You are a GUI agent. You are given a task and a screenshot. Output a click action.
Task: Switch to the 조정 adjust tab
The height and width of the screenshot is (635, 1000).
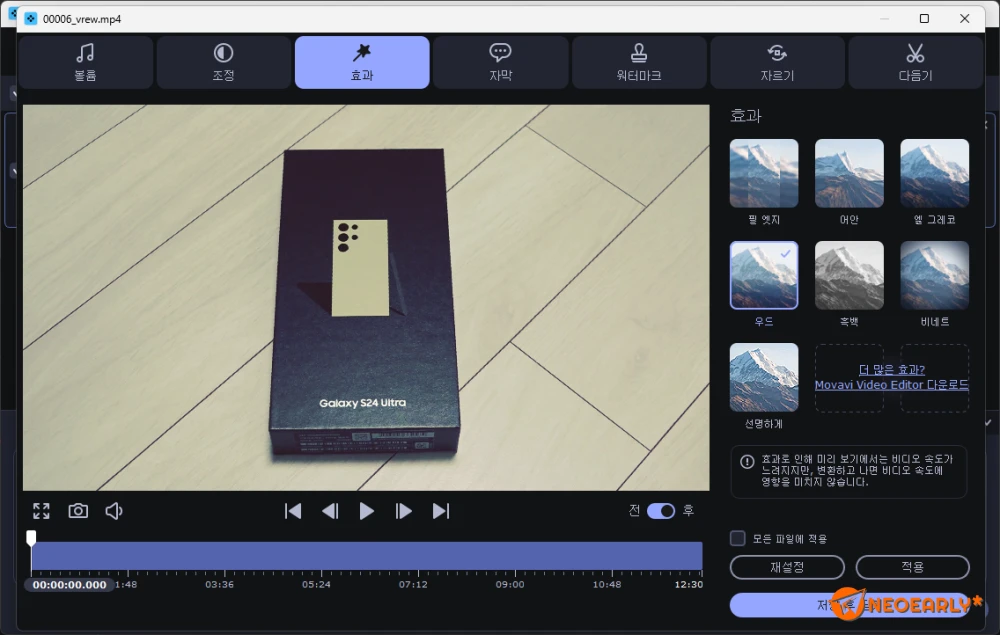(x=223, y=62)
